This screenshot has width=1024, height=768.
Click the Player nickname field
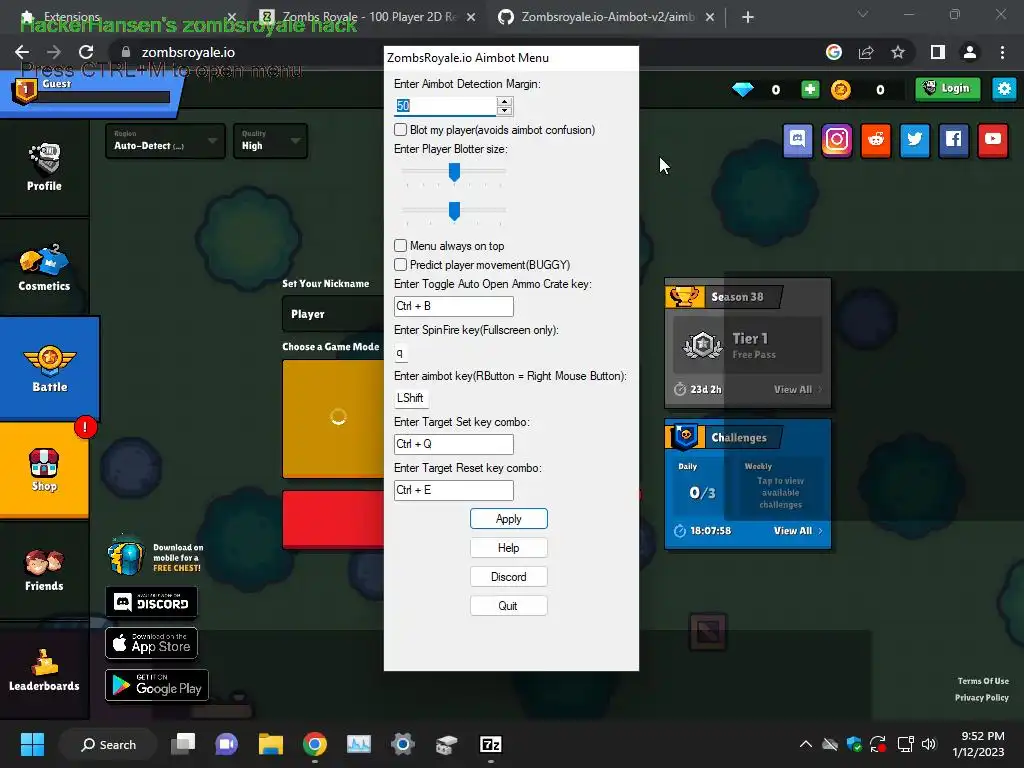click(x=333, y=314)
